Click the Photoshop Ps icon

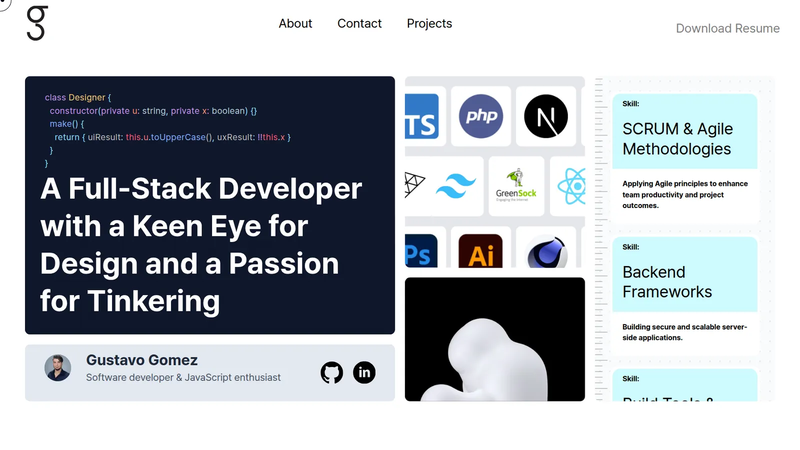pos(421,251)
